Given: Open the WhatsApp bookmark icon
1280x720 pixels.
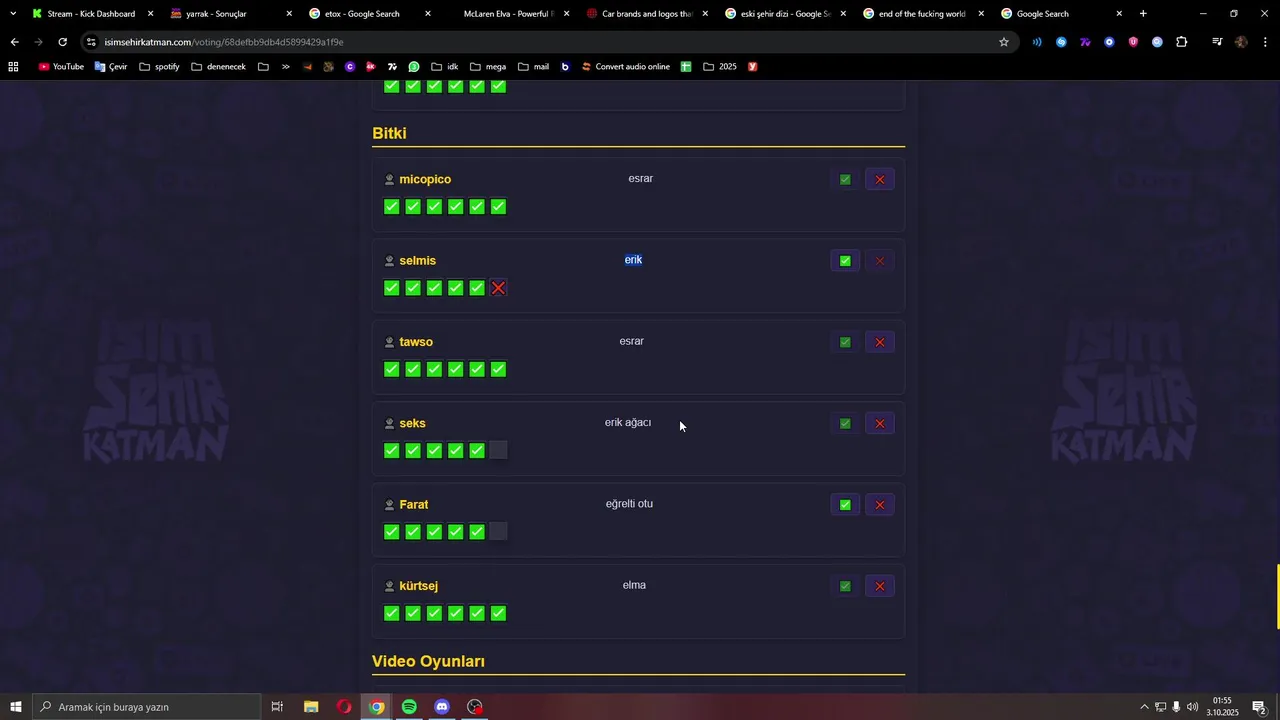Looking at the screenshot, I should tap(414, 67).
